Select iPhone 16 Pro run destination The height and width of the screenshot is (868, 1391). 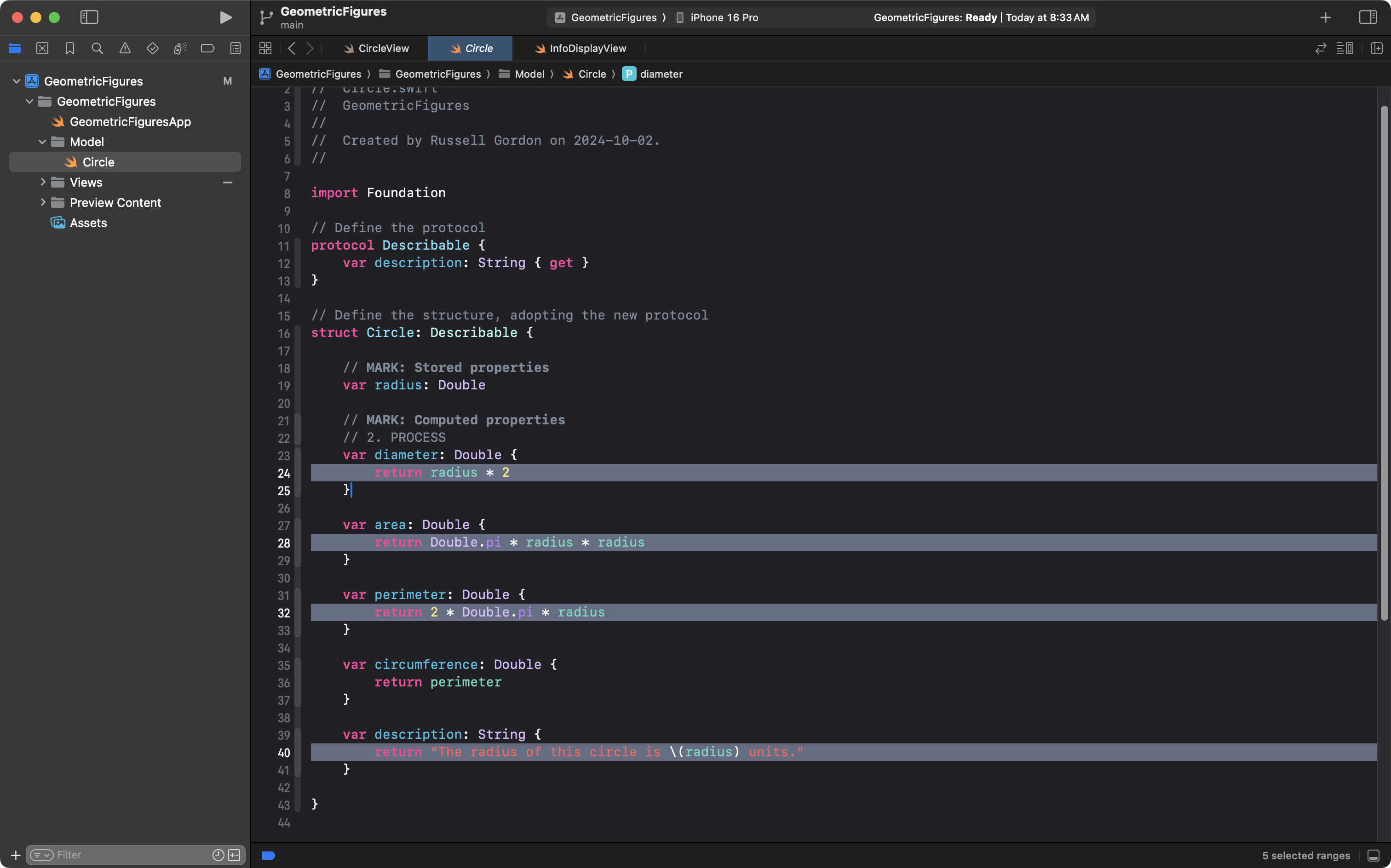(723, 17)
